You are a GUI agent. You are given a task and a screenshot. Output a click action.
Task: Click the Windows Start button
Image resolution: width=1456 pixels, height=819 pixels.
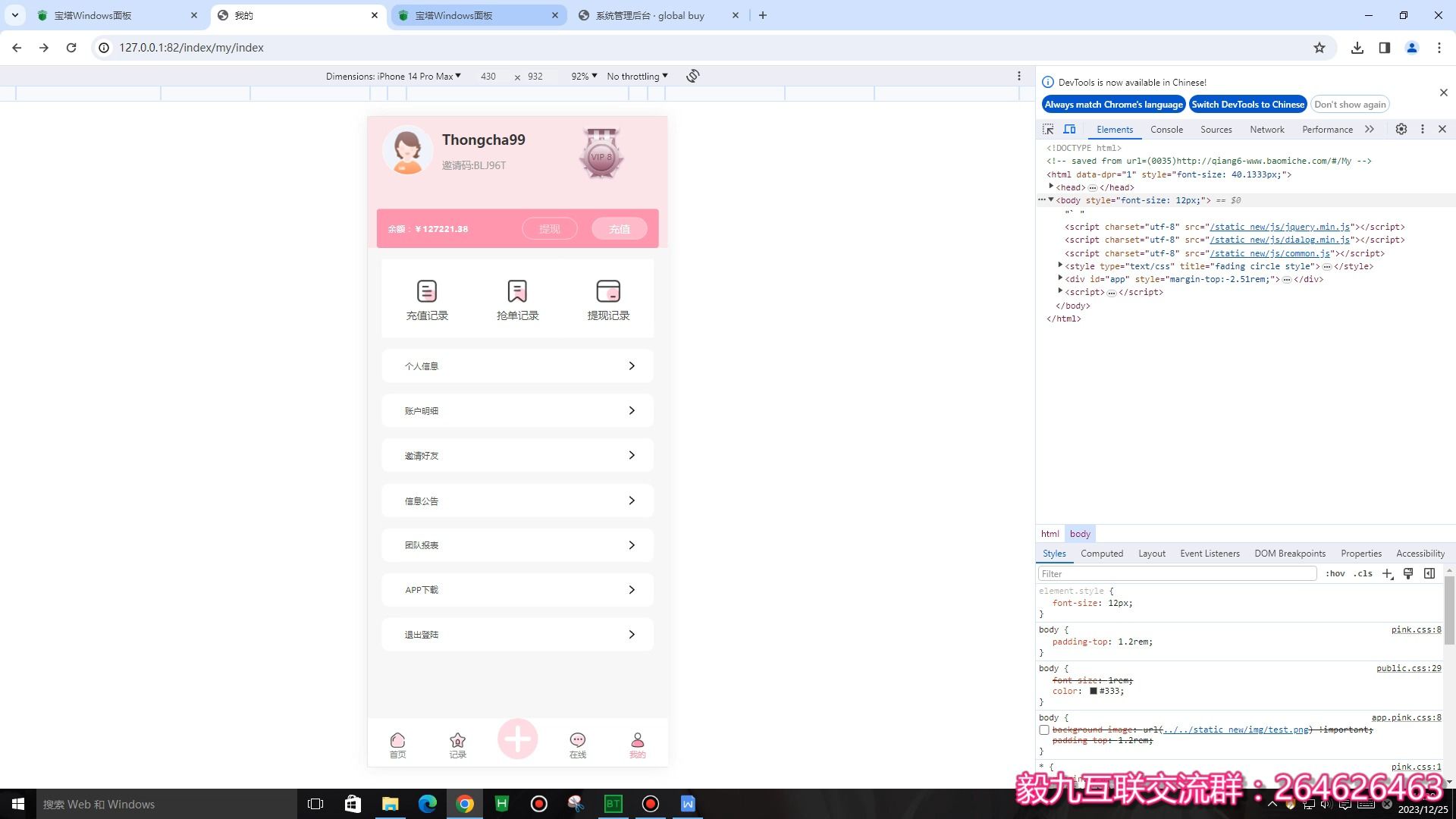click(x=18, y=804)
